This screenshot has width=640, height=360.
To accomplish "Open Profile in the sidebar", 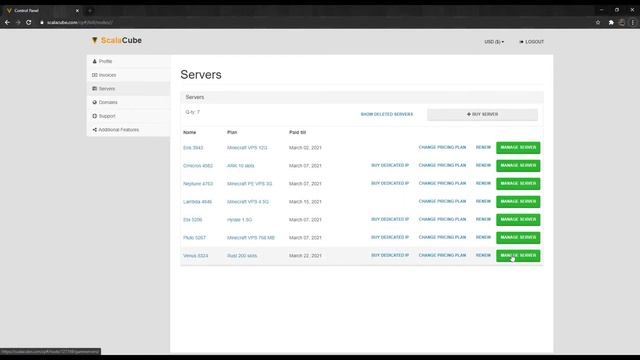I will coord(128,61).
